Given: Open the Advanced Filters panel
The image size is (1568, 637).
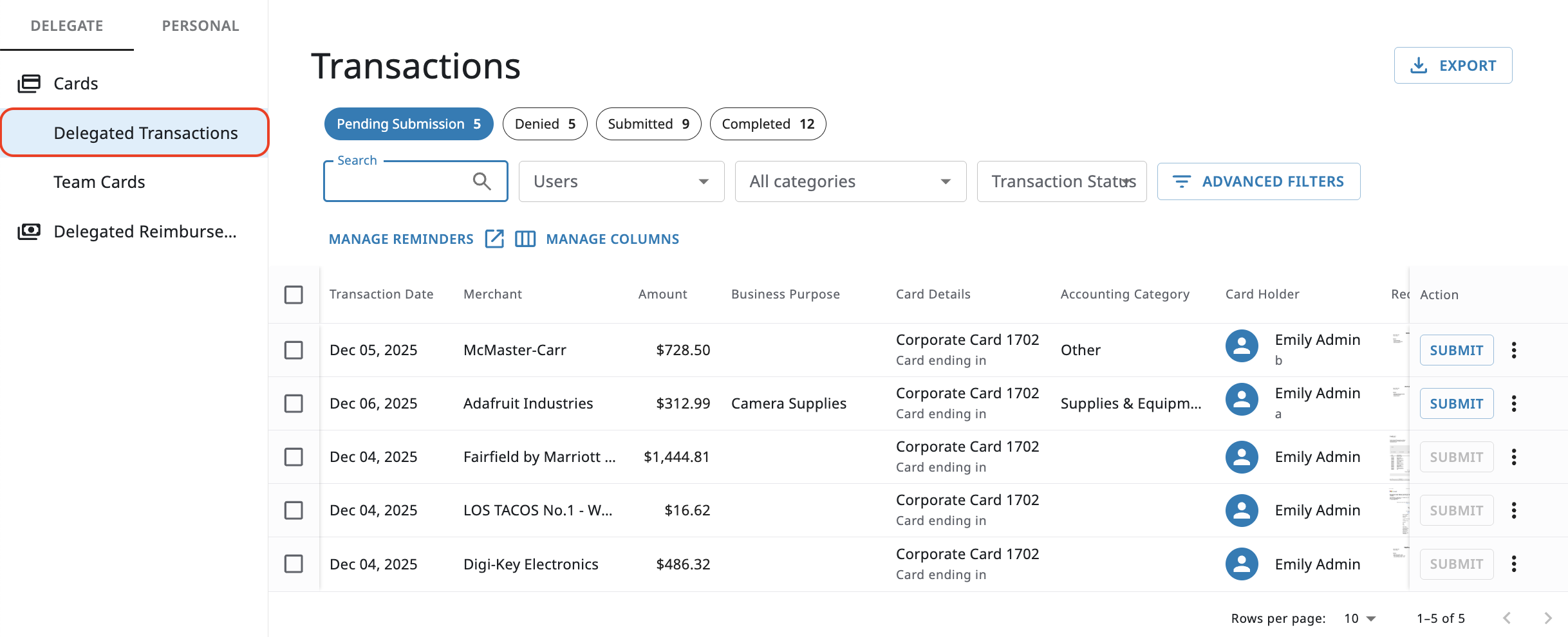Looking at the screenshot, I should pos(1258,181).
